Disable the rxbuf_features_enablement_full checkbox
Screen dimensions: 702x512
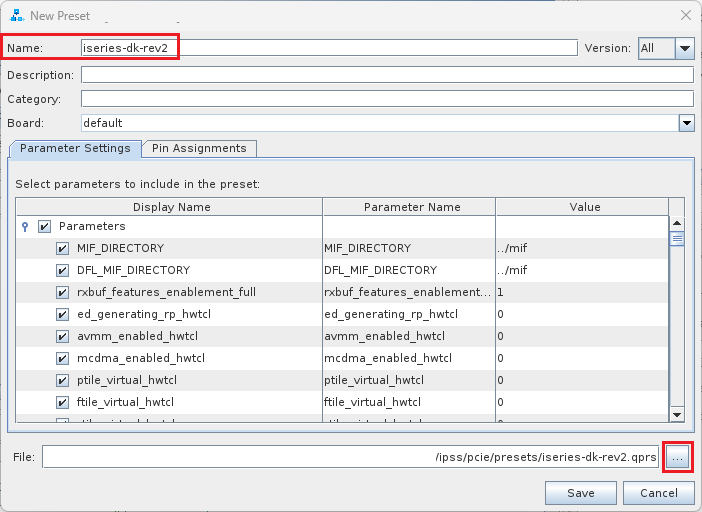[62, 292]
